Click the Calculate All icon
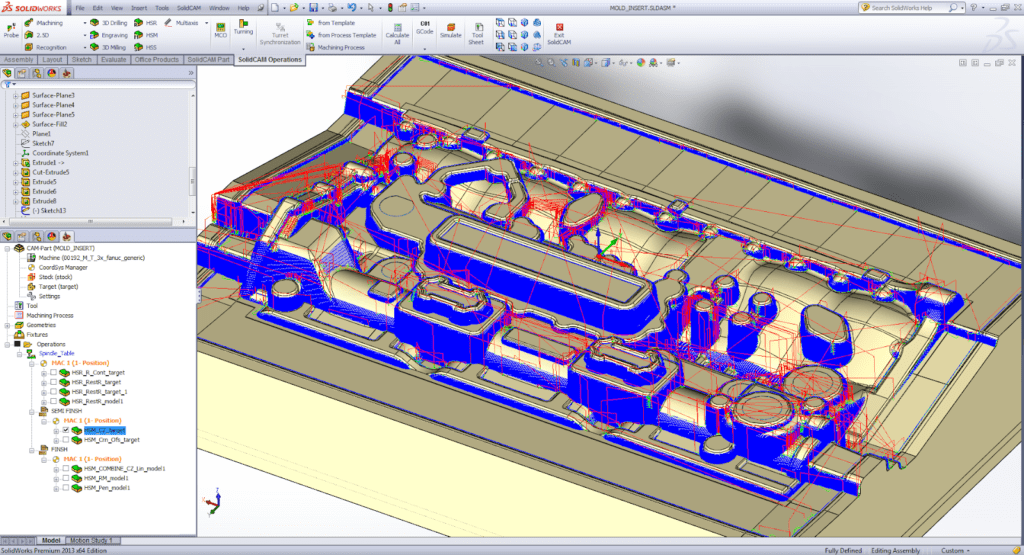 tap(397, 29)
